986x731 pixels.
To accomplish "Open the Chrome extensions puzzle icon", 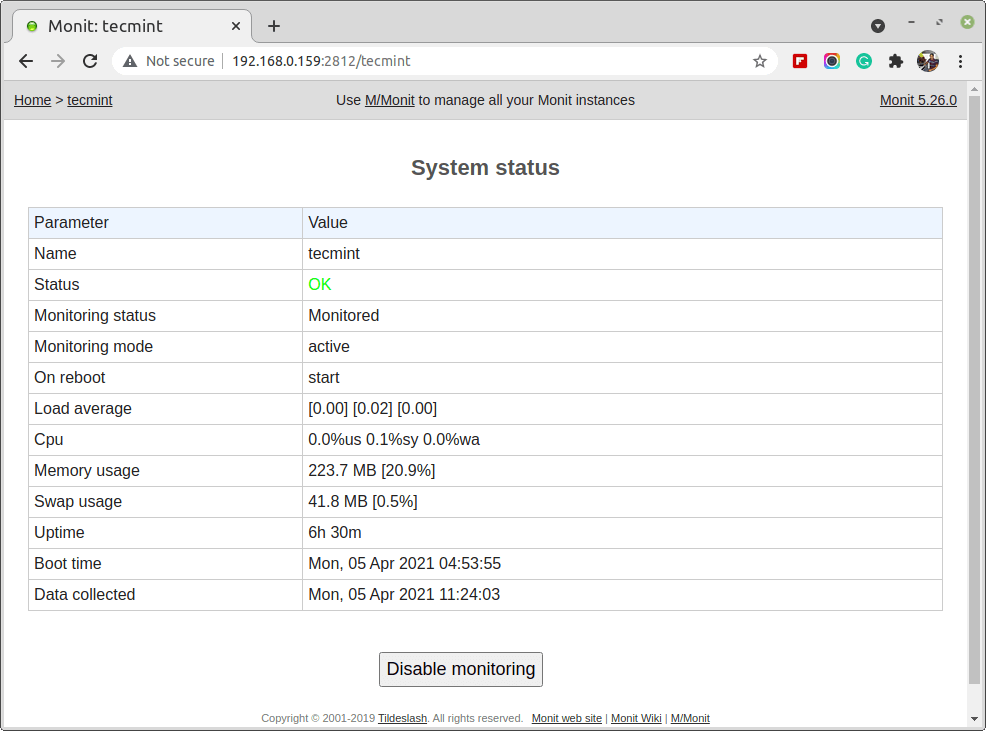I will pos(895,61).
